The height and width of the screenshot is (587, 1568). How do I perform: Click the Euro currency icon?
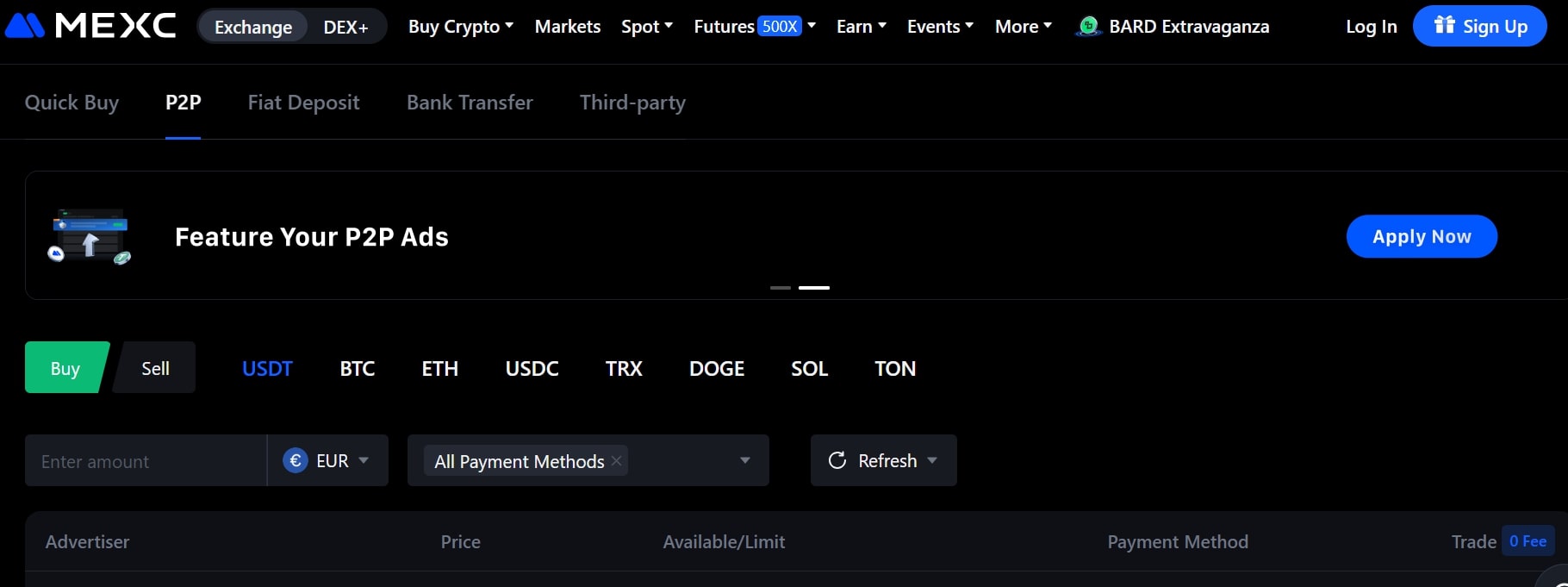(296, 460)
